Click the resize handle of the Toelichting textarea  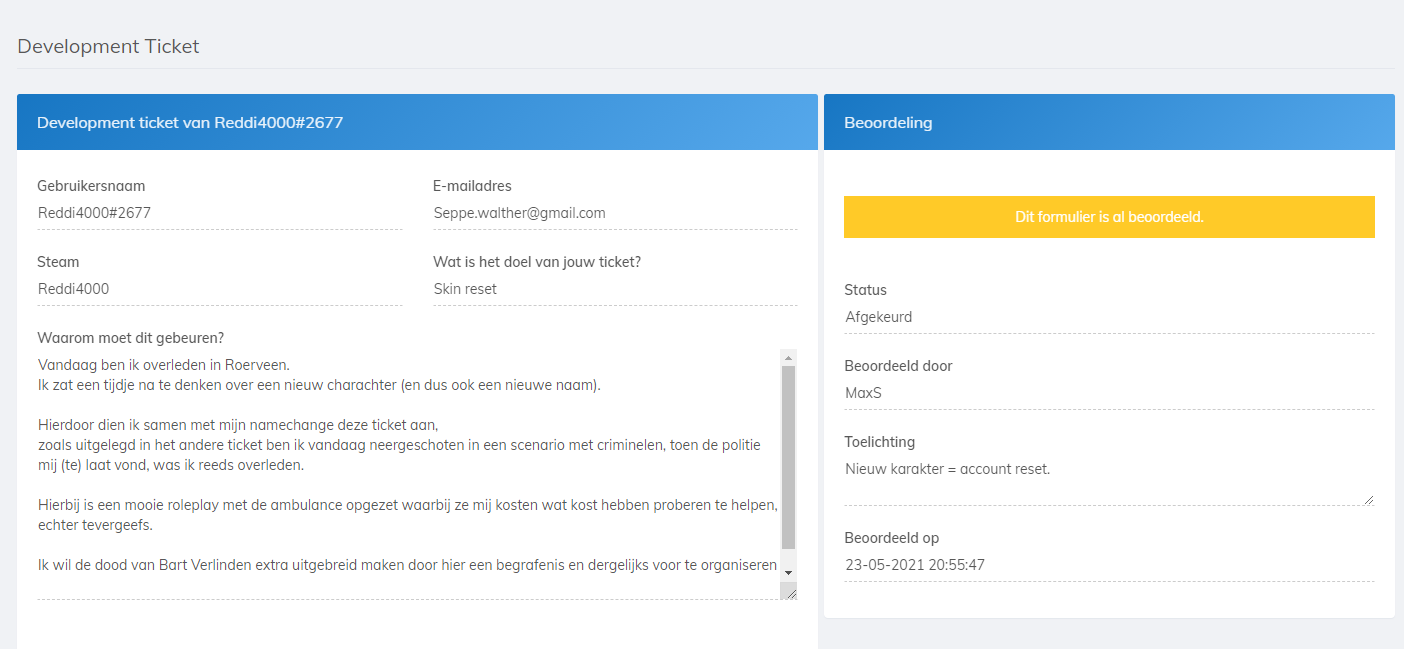(x=1367, y=499)
